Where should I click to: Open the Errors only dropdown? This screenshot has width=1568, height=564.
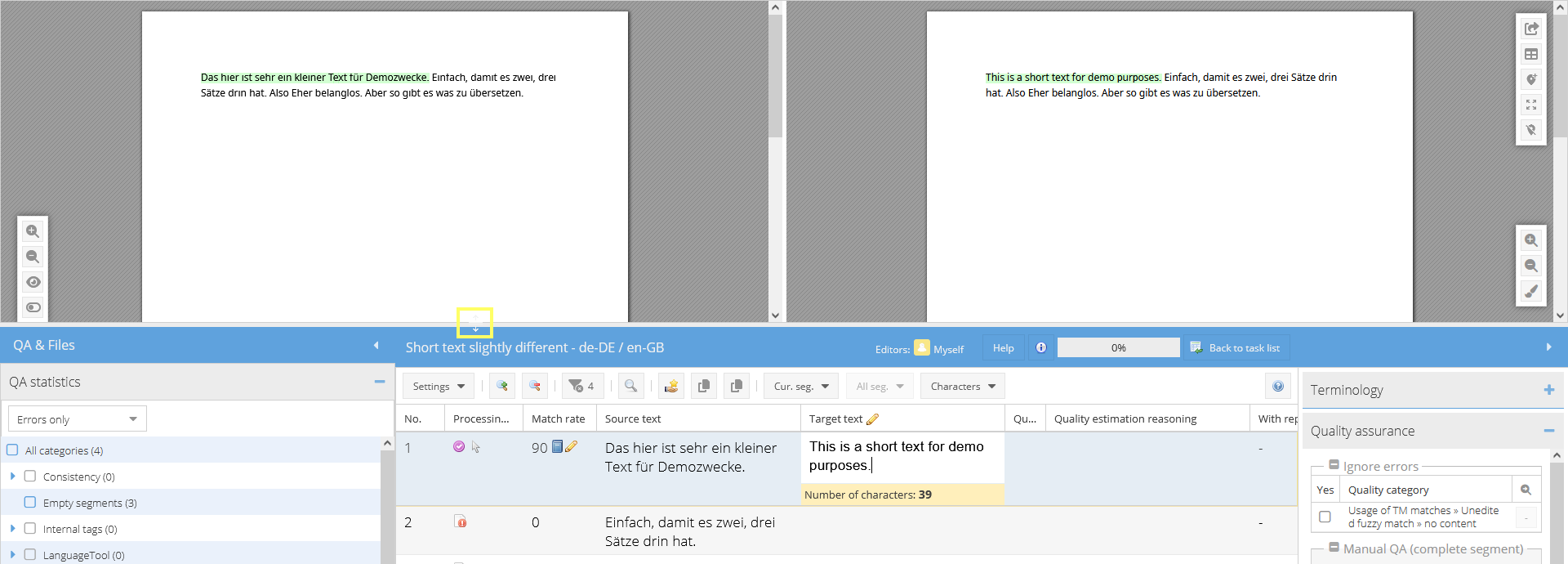point(77,419)
